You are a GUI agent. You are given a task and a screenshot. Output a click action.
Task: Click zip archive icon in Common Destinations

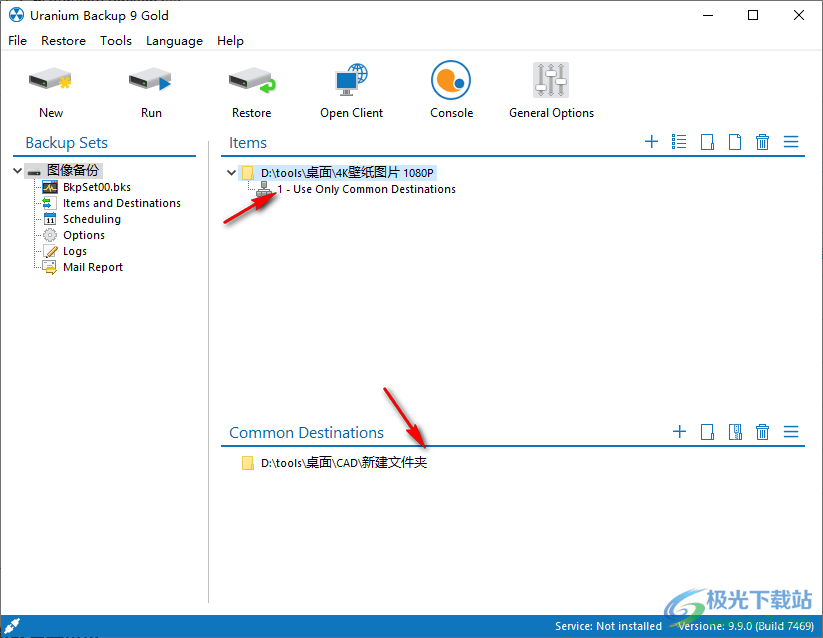click(735, 432)
